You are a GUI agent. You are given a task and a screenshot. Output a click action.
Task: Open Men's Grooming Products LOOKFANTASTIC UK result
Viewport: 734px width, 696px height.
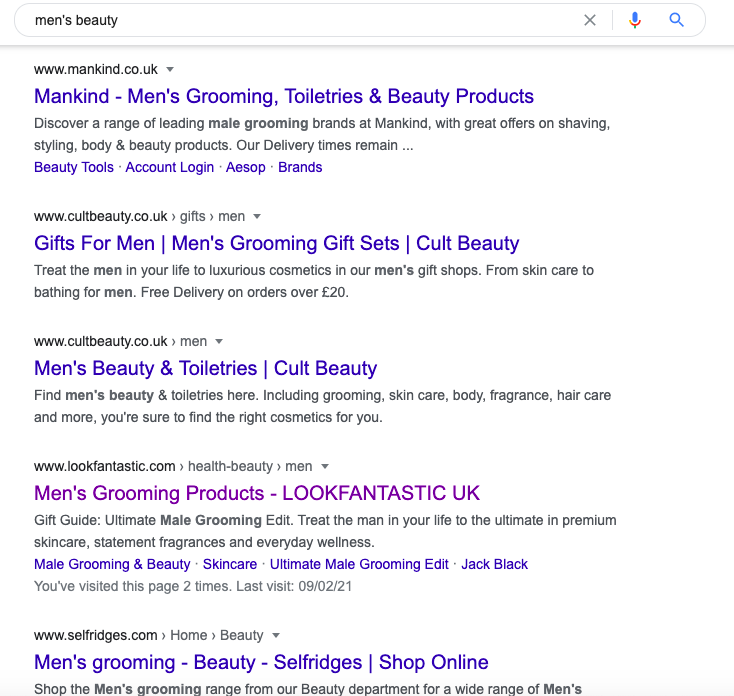tap(257, 493)
